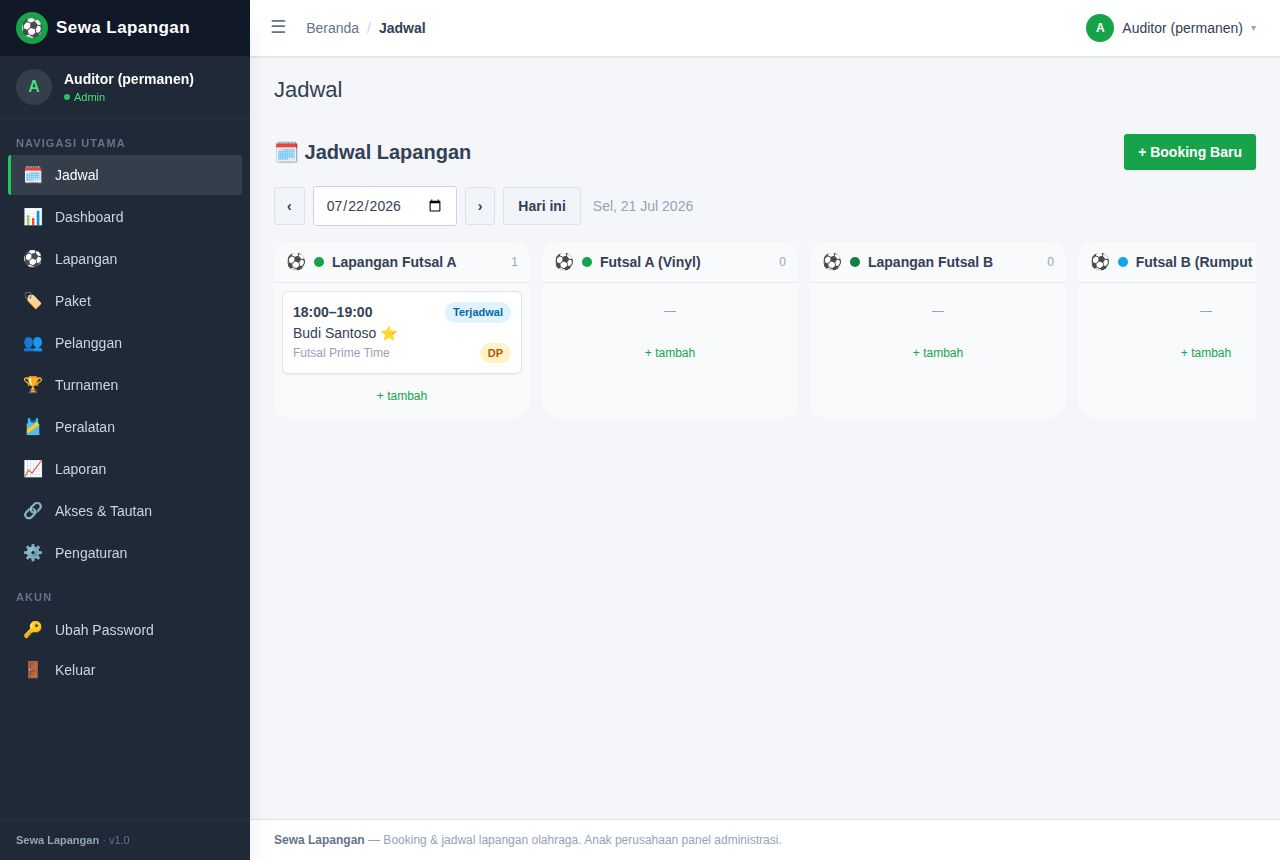The height and width of the screenshot is (860, 1280).
Task: Click the Sewa Lapangan soccer ball logo
Action: pyautogui.click(x=32, y=28)
